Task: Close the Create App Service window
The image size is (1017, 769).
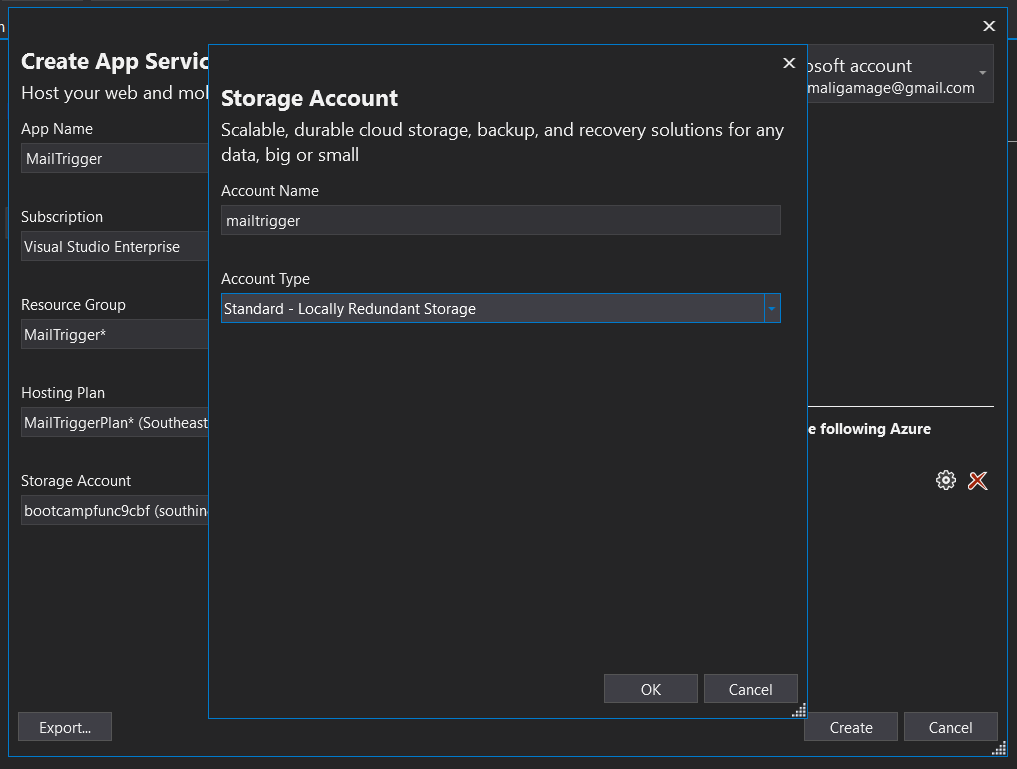Action: (988, 26)
